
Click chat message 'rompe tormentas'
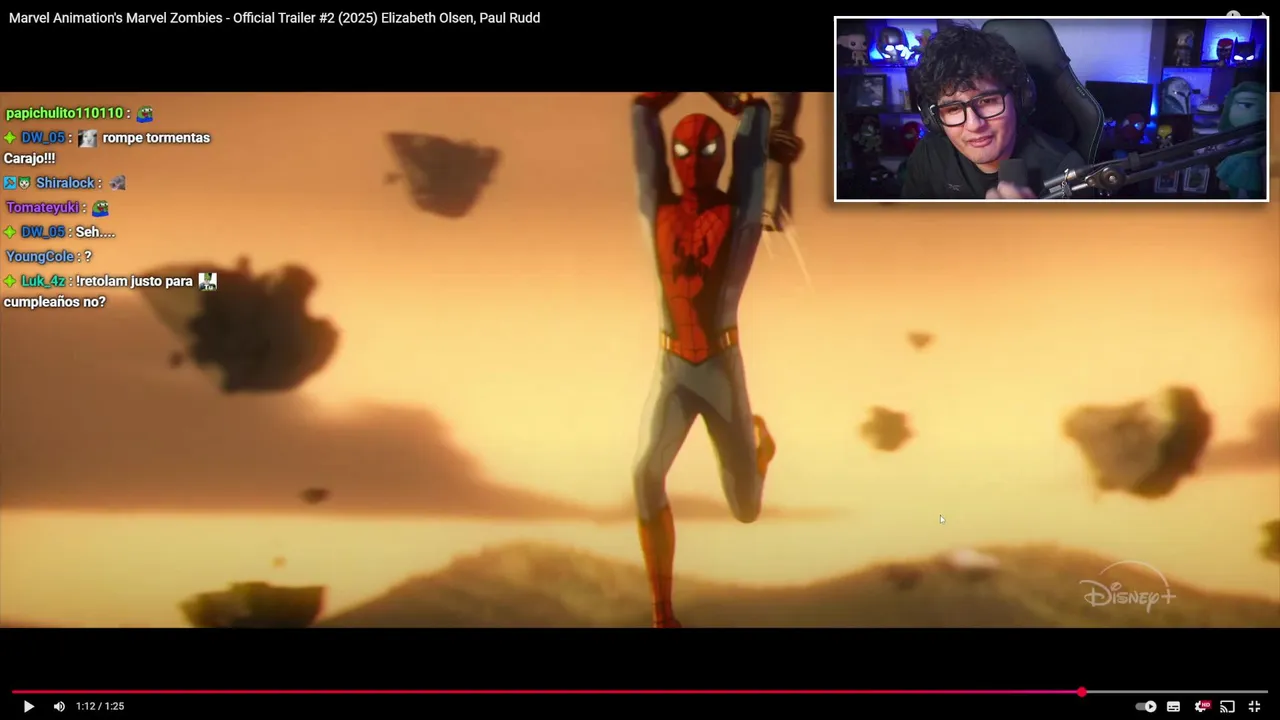coord(156,137)
